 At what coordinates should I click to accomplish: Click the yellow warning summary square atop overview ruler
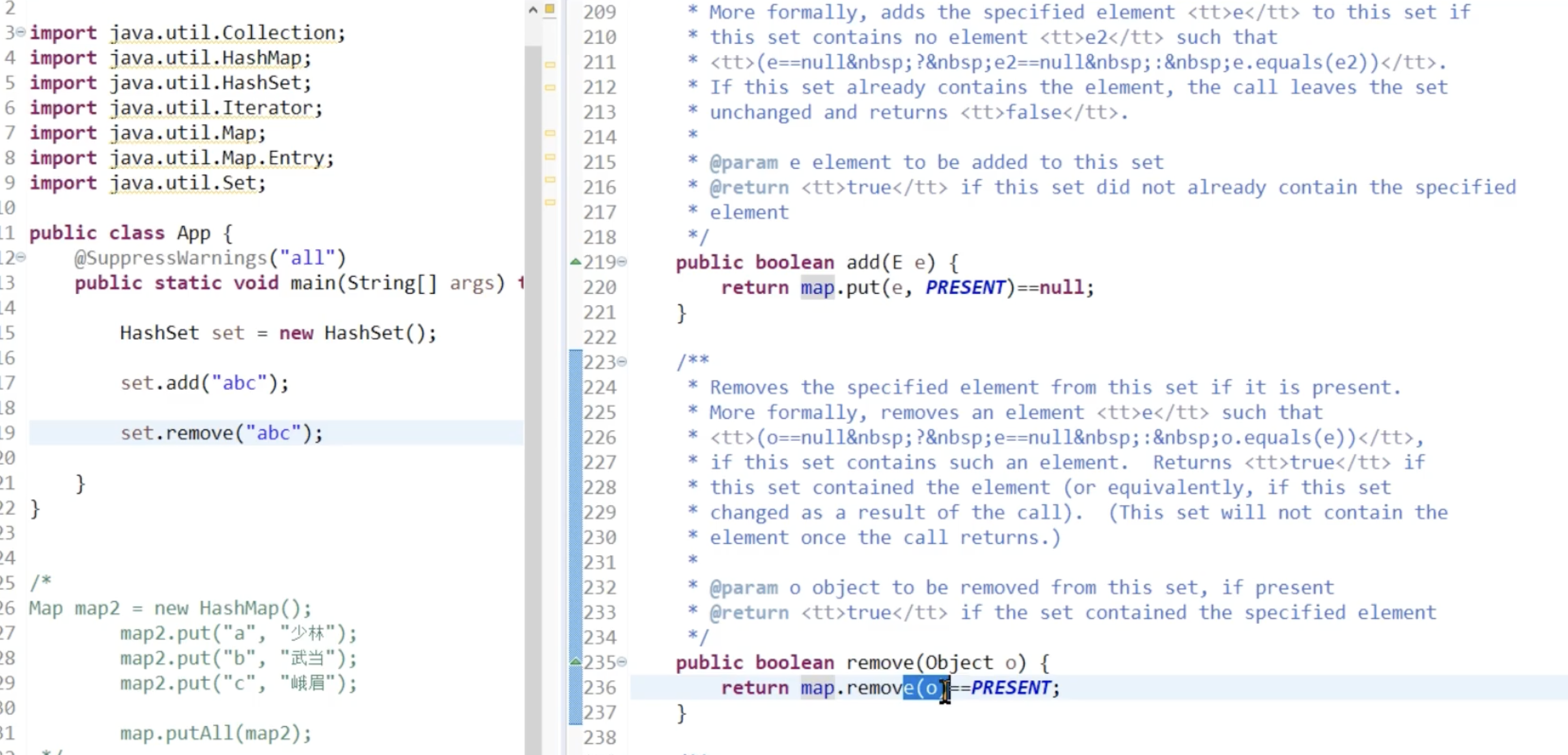click(550, 8)
